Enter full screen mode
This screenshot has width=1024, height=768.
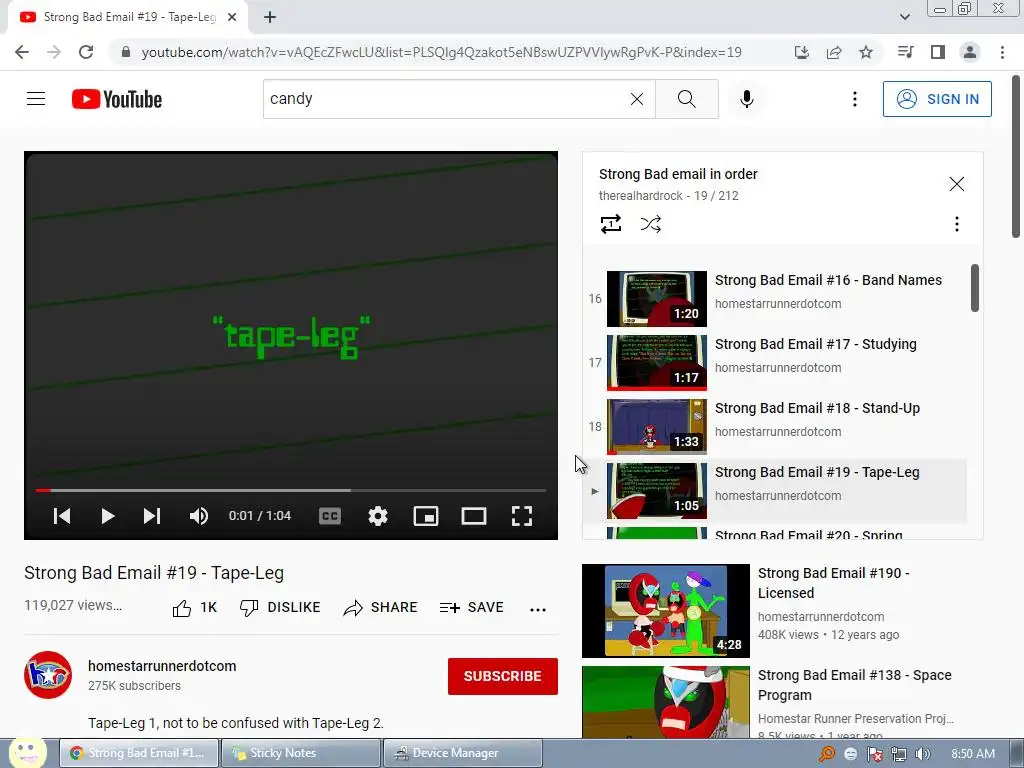(522, 516)
